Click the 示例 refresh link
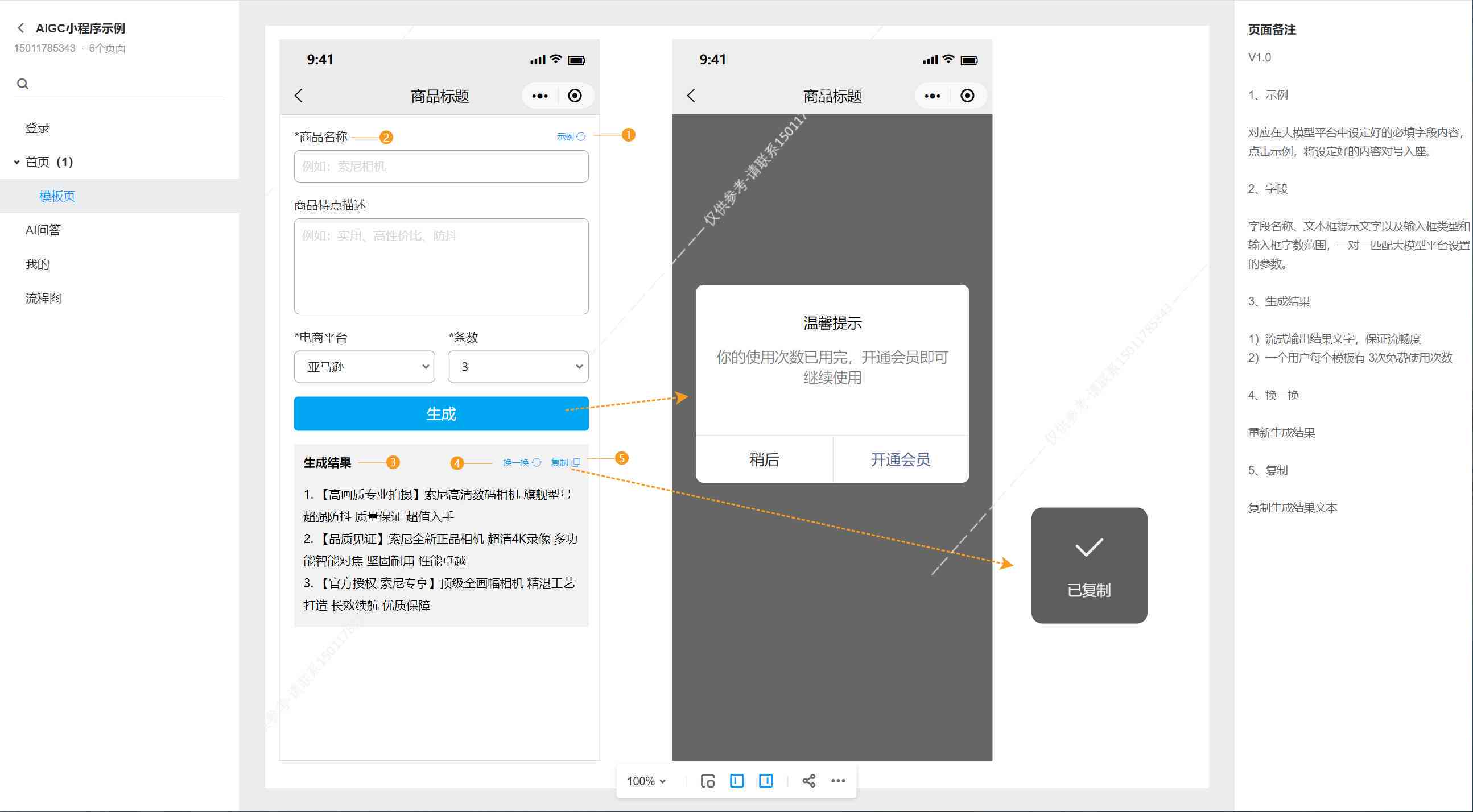 [x=571, y=136]
